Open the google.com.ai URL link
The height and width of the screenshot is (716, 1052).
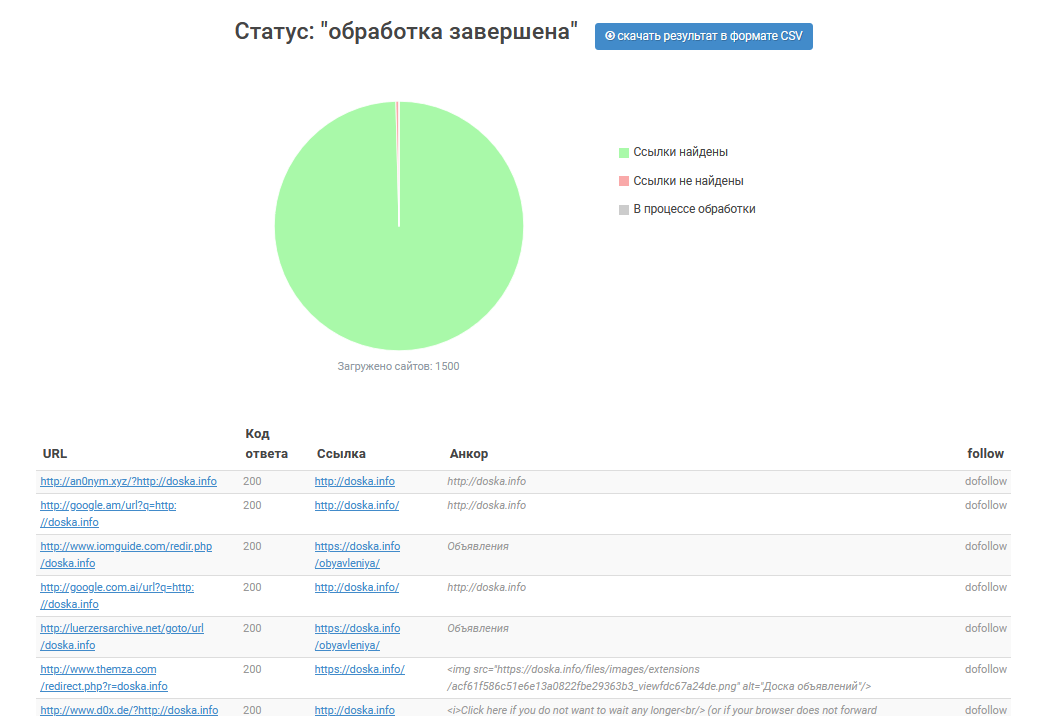(117, 595)
